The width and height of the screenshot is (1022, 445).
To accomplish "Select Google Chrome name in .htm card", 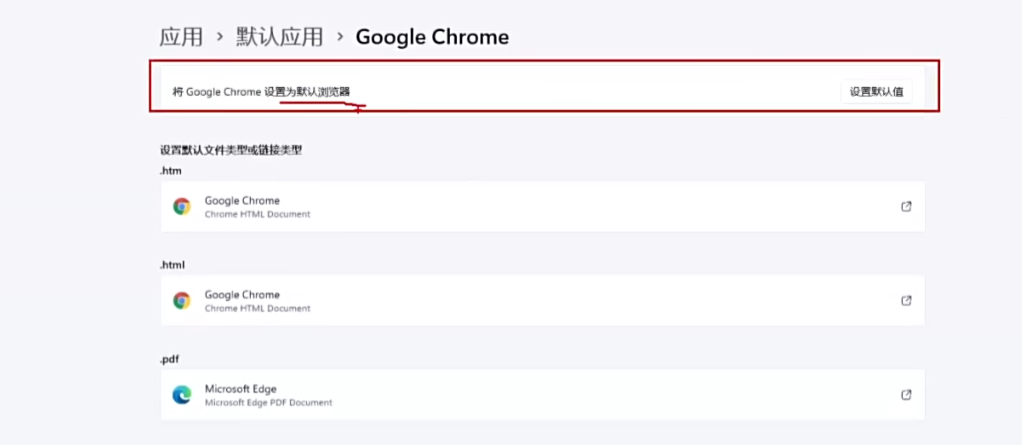I will 242,201.
